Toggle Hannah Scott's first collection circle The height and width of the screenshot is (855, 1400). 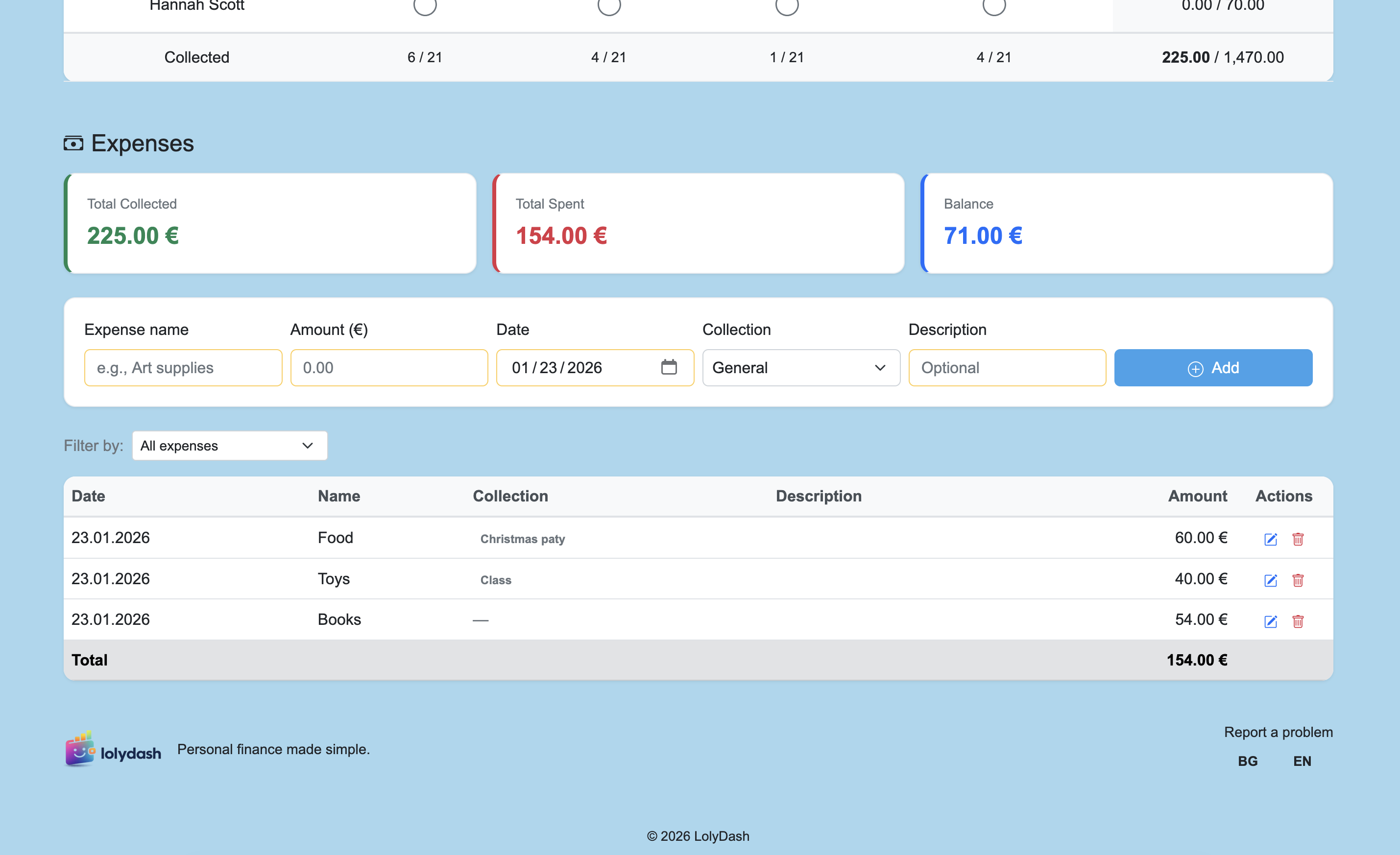coord(424,6)
